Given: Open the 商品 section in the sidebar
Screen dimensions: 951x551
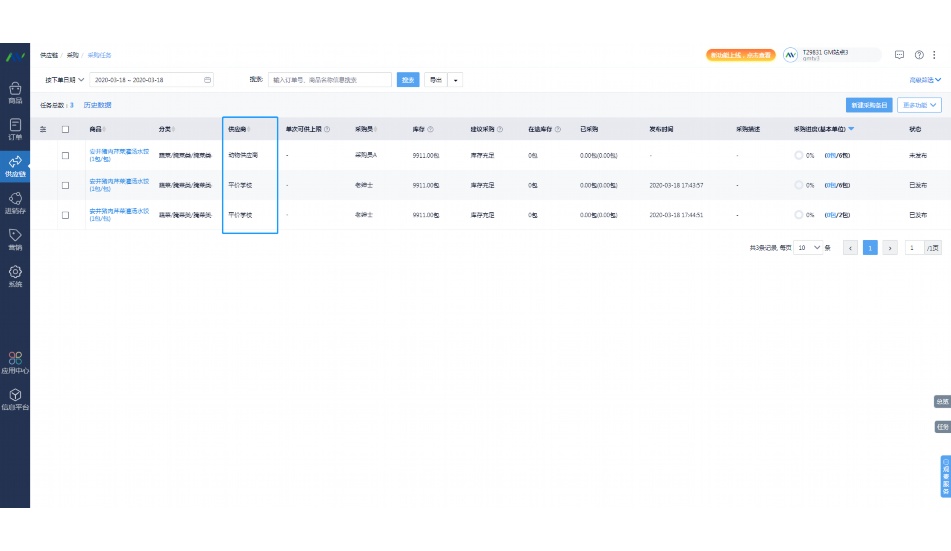Looking at the screenshot, I should [x=15, y=92].
